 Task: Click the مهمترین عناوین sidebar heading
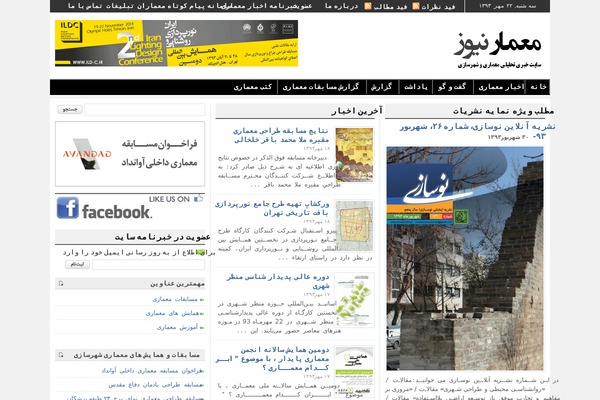click(x=177, y=284)
